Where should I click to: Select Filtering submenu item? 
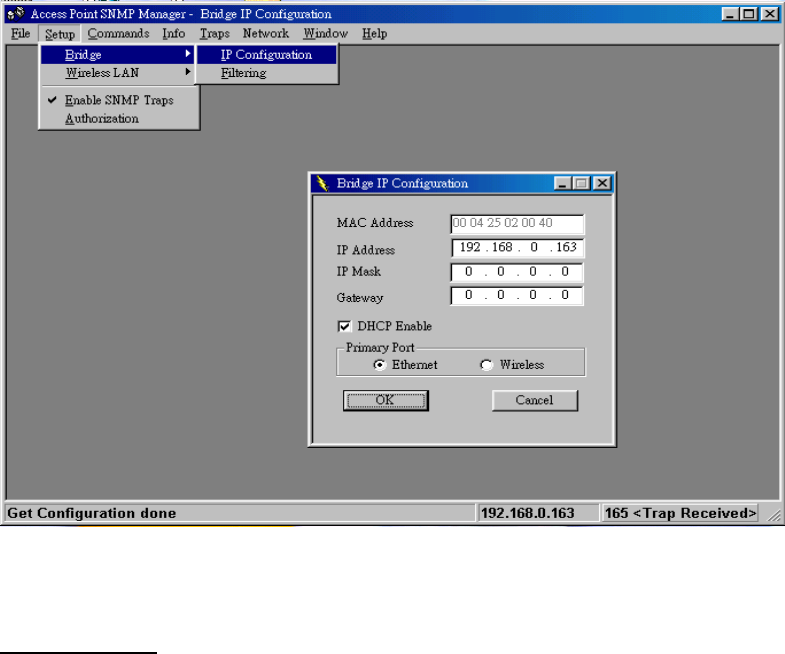266,73
